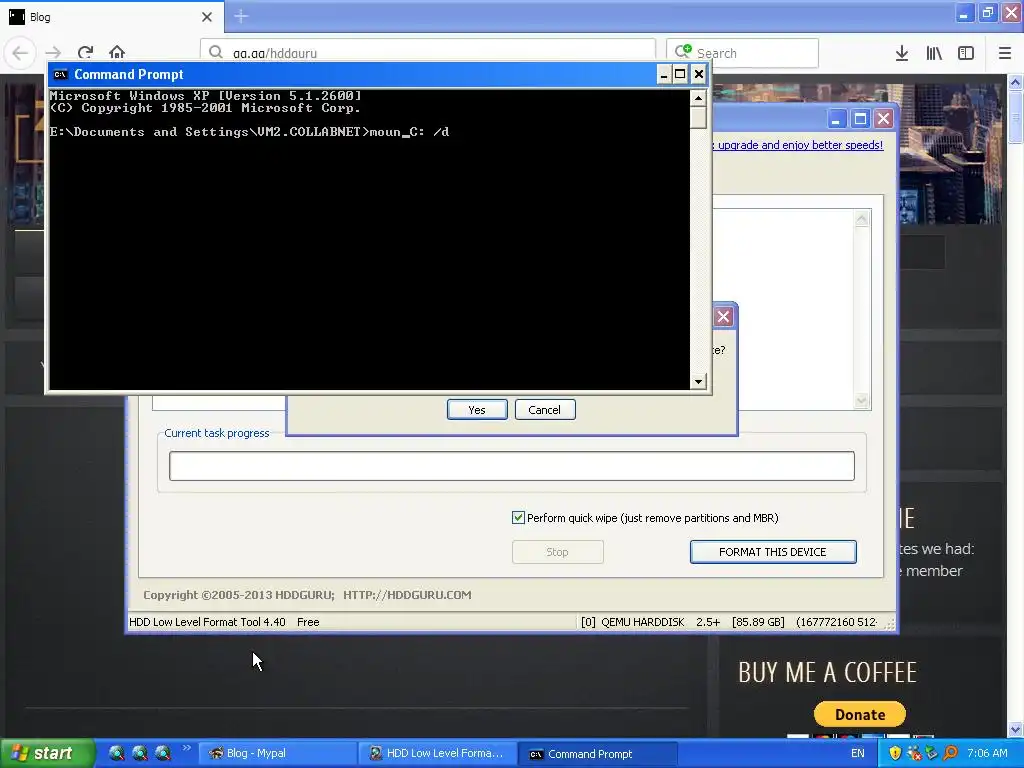Click the browser address bar

tap(428, 53)
